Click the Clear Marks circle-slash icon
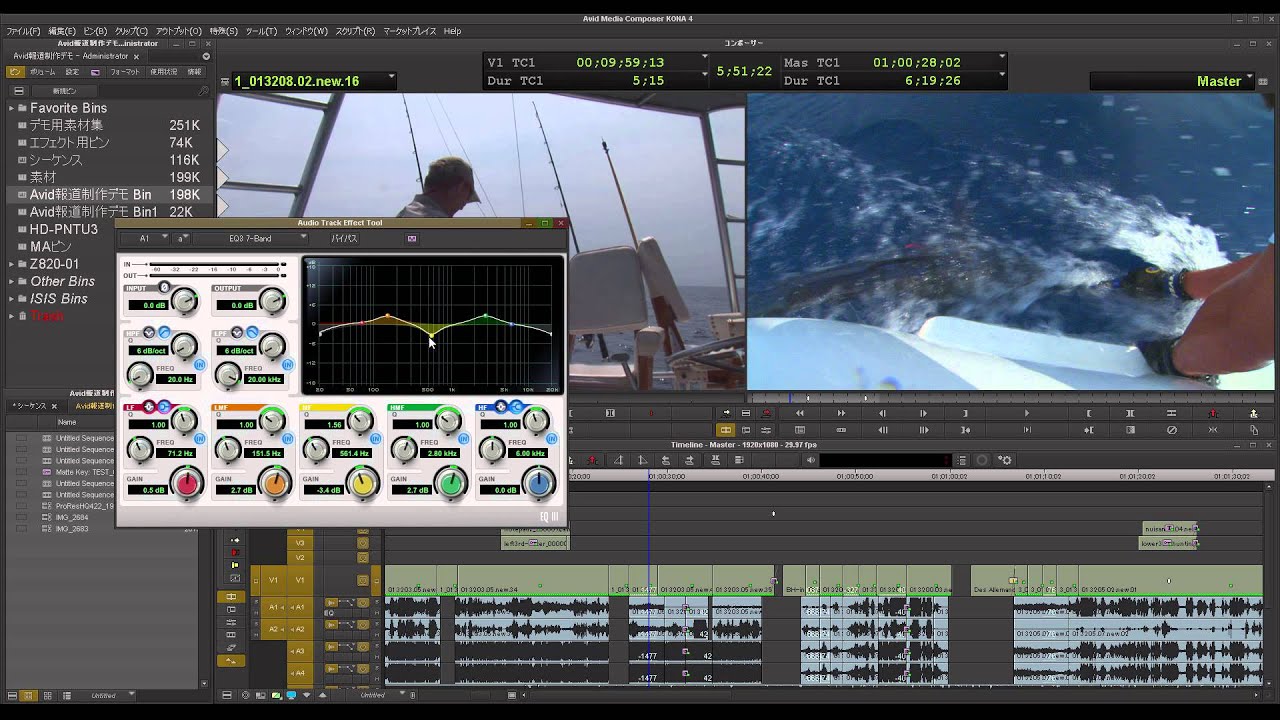Viewport: 1280px width, 720px height. [1172, 430]
